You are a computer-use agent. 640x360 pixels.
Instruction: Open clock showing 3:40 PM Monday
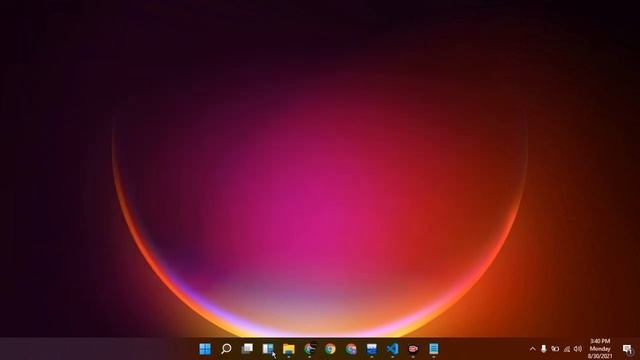[x=600, y=349]
